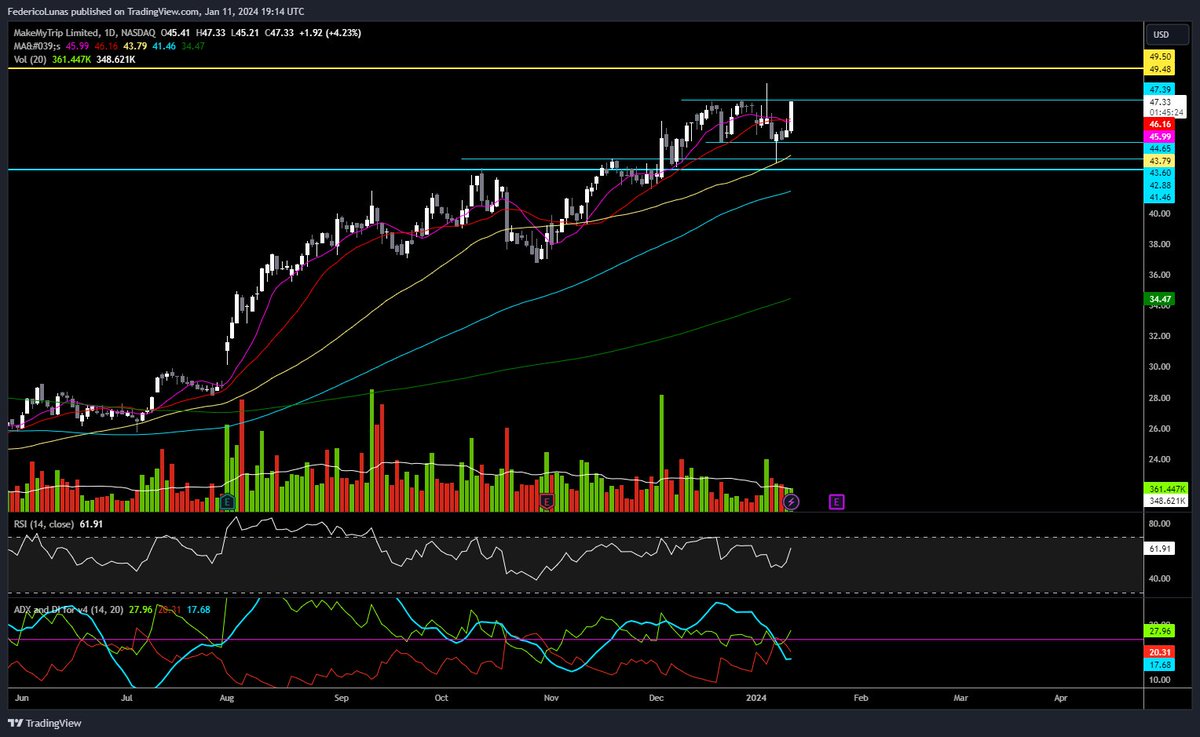Click the yellow 43.79 moving average label
This screenshot has width=1200, height=737.
[x=1160, y=161]
